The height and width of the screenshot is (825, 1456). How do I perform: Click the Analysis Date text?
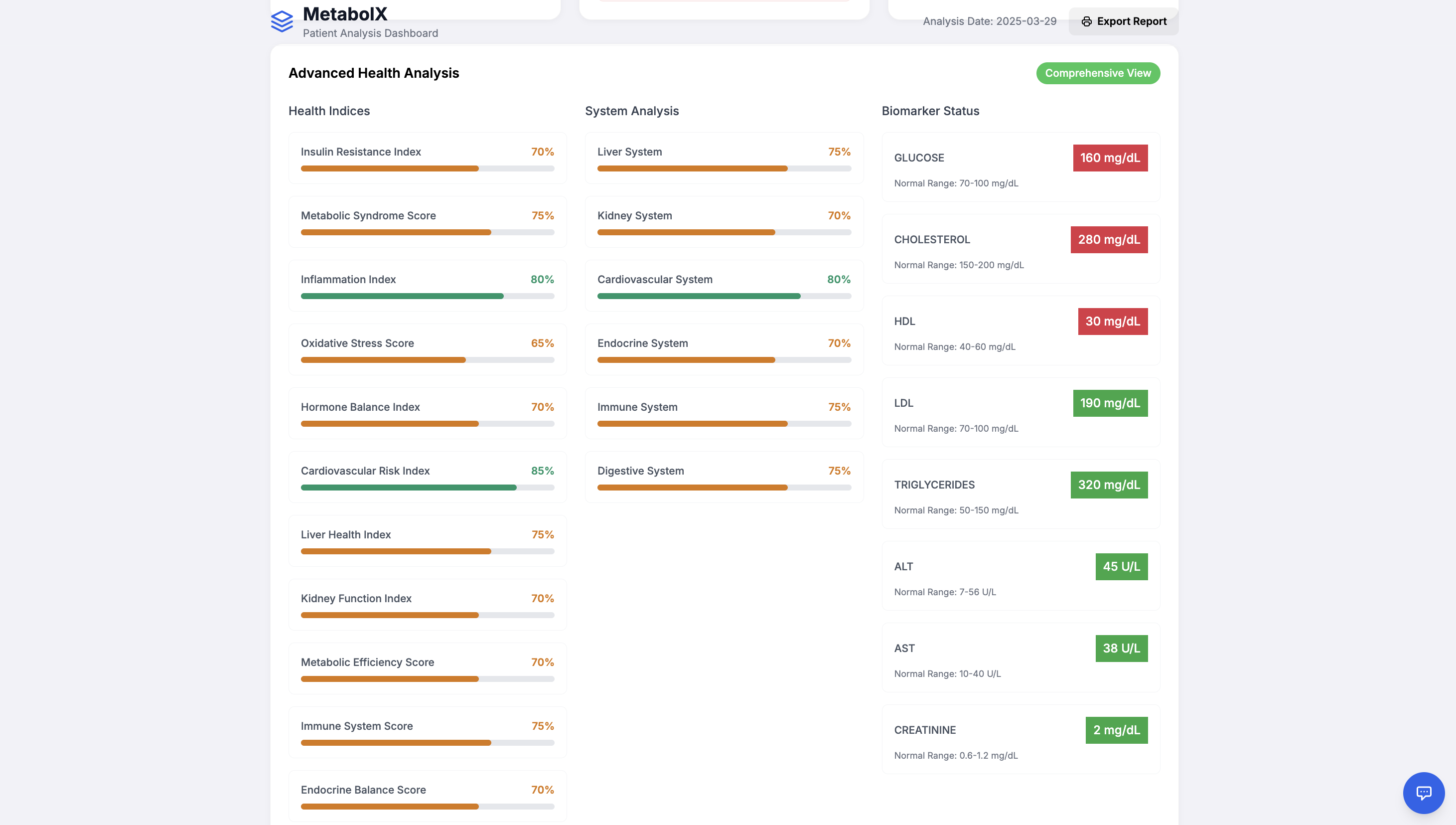coord(989,21)
